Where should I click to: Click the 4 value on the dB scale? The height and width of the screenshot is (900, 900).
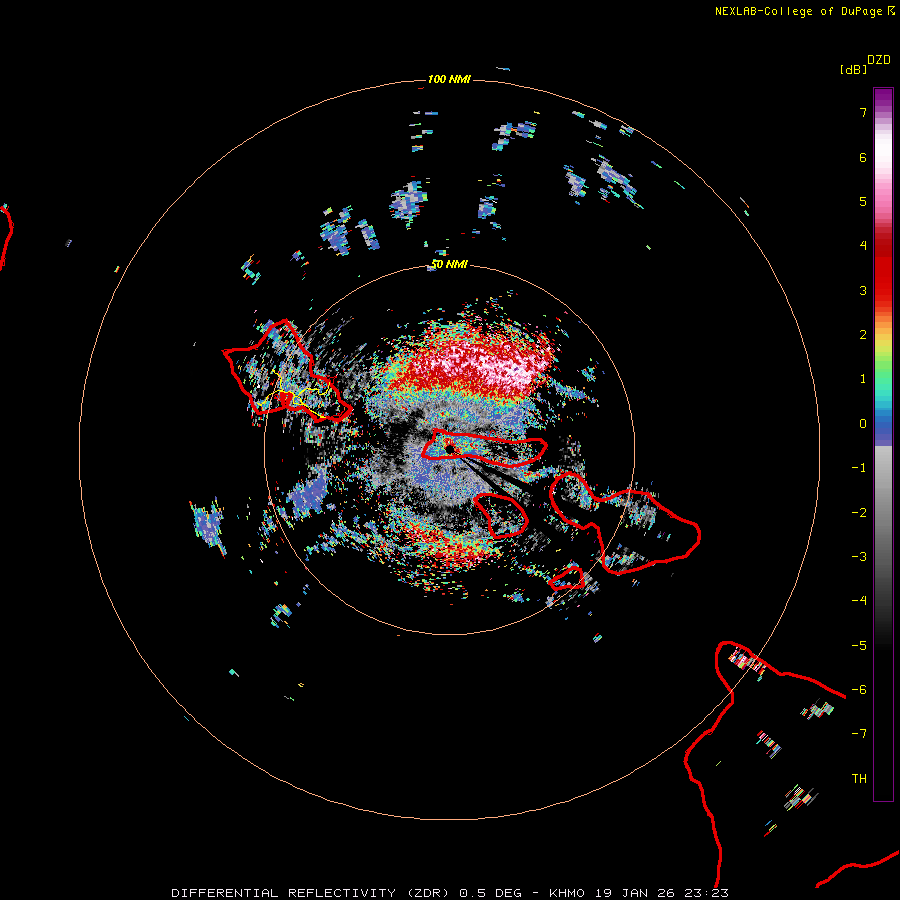863,246
